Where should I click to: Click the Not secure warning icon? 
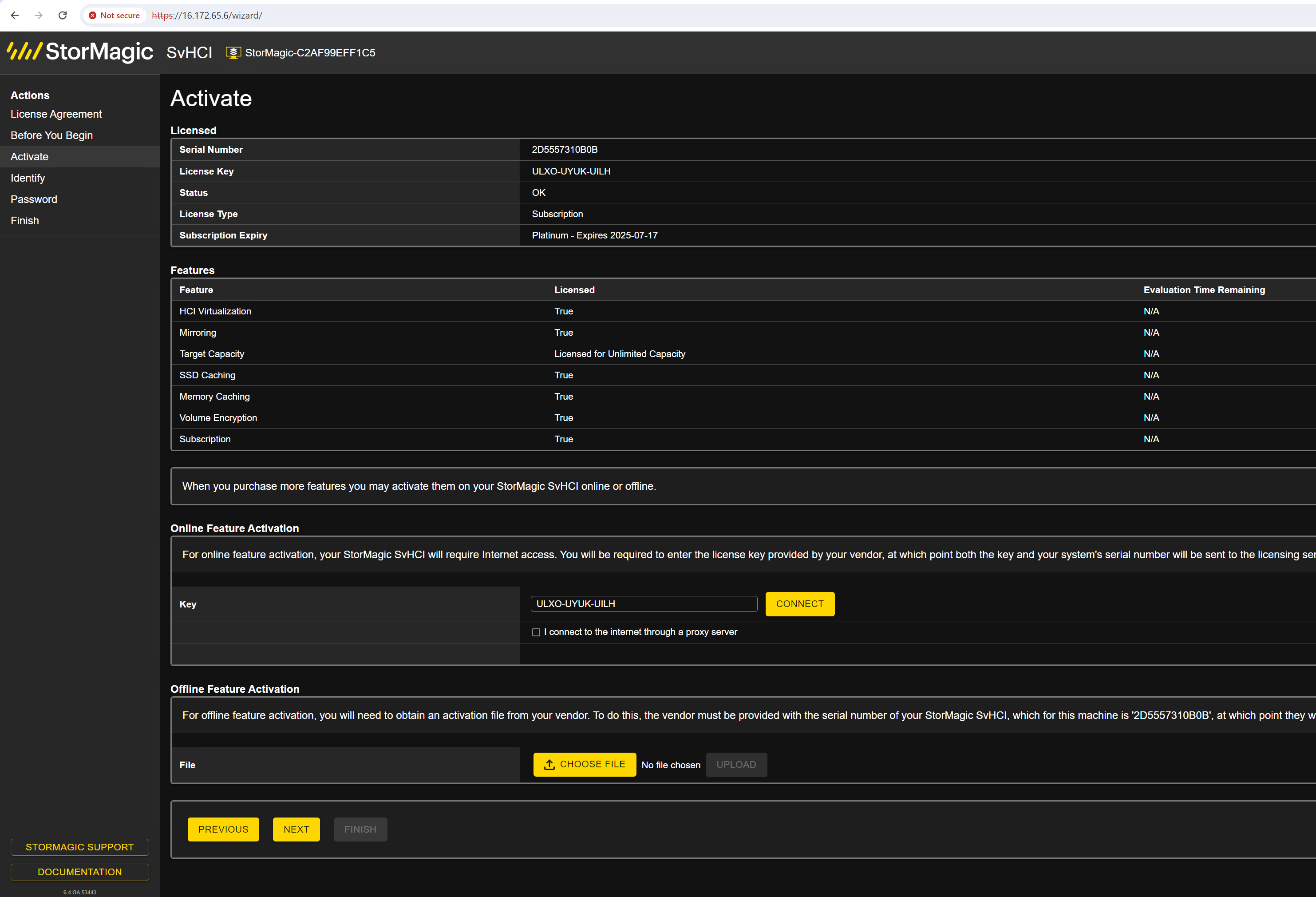coord(92,15)
